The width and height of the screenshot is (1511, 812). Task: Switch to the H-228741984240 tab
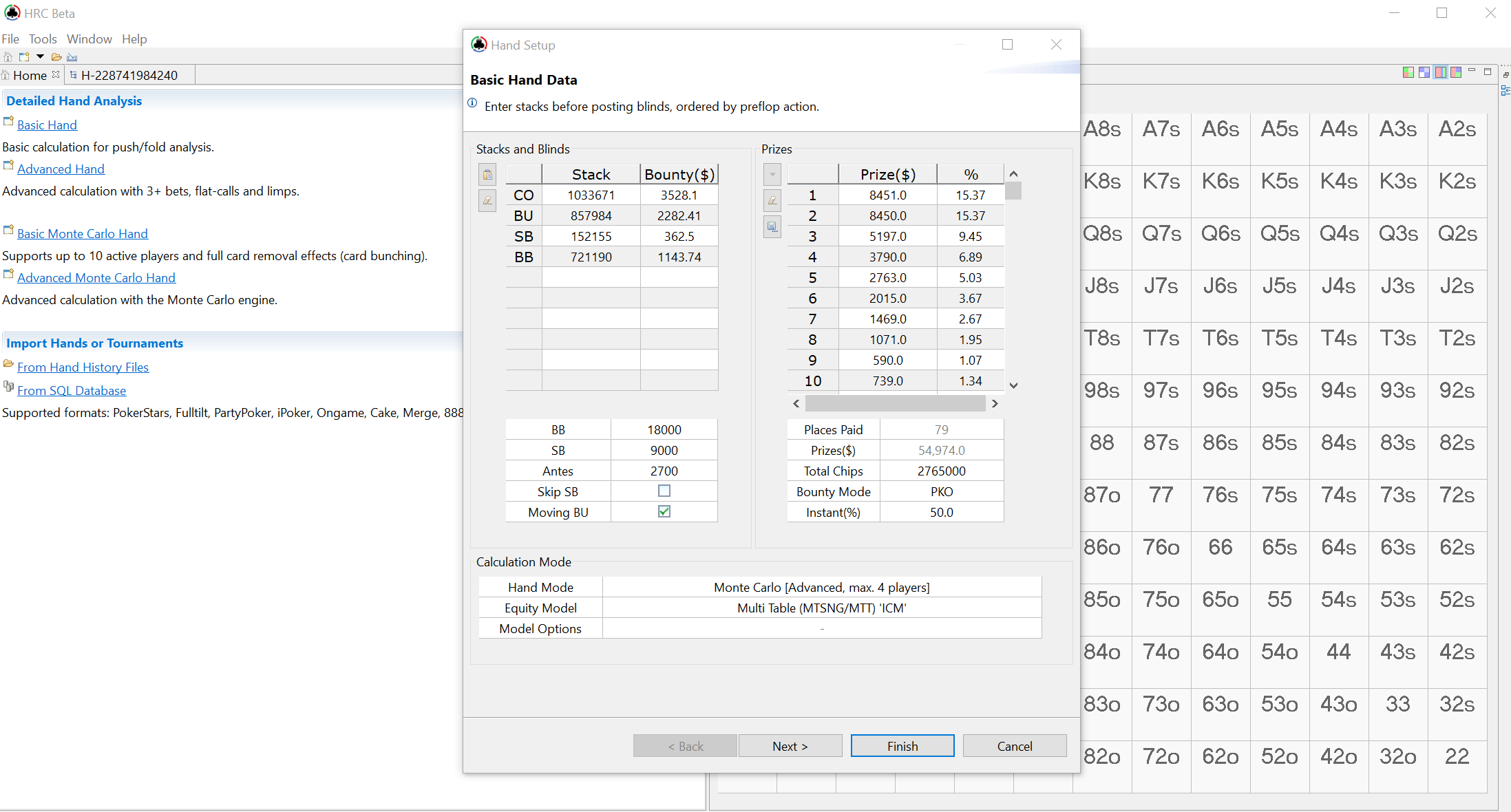(129, 75)
